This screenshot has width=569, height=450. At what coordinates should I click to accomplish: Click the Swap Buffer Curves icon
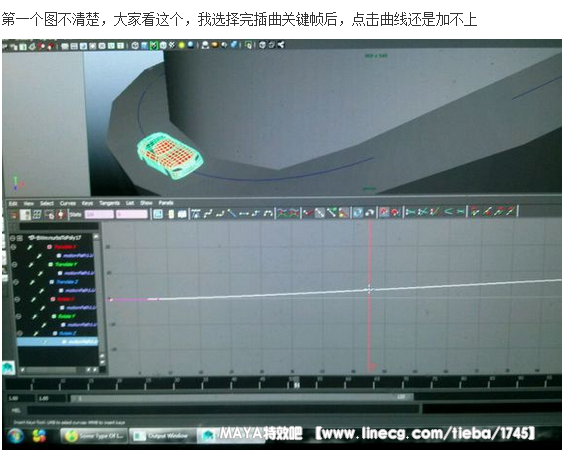point(294,213)
